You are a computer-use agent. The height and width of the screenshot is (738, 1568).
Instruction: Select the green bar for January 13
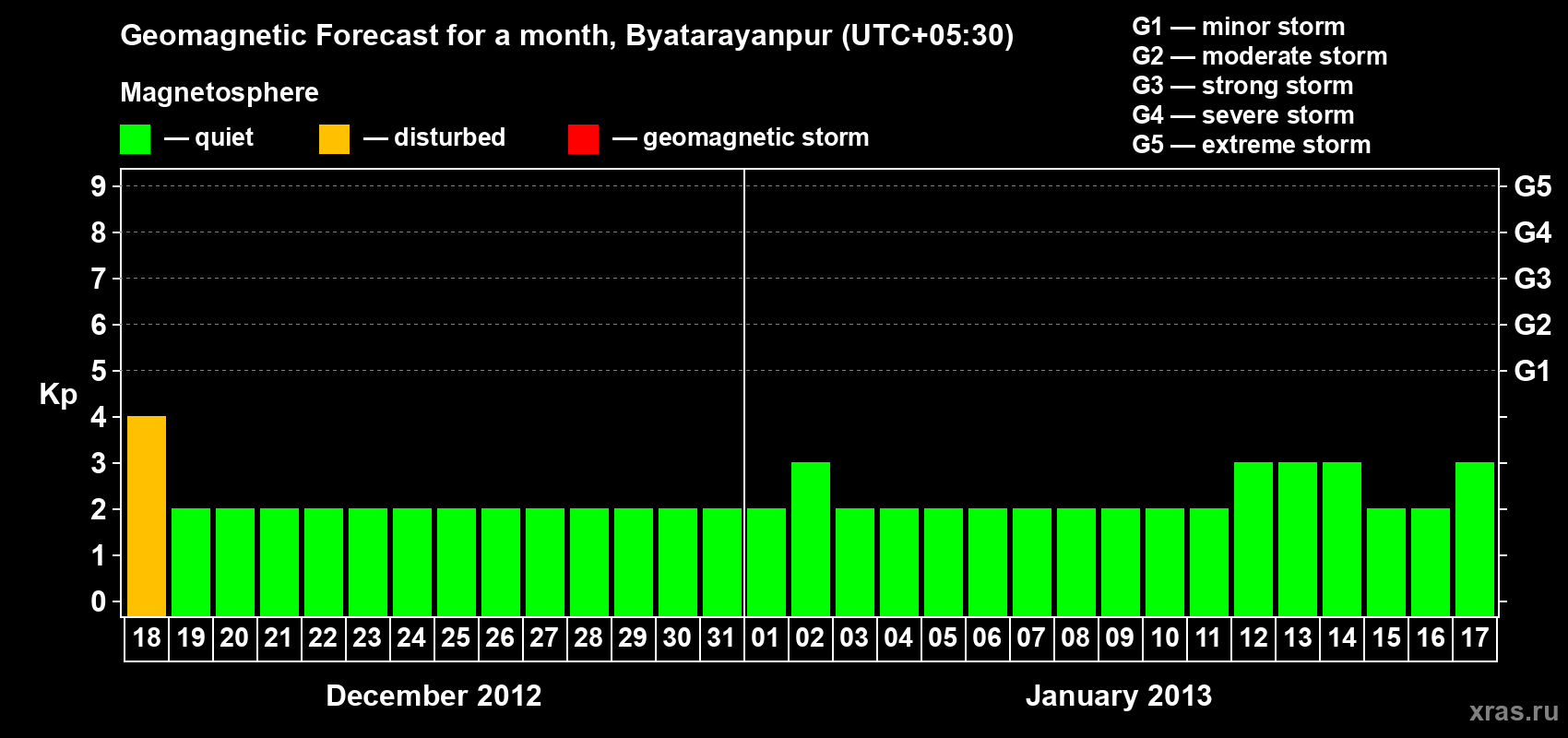coord(1298,539)
